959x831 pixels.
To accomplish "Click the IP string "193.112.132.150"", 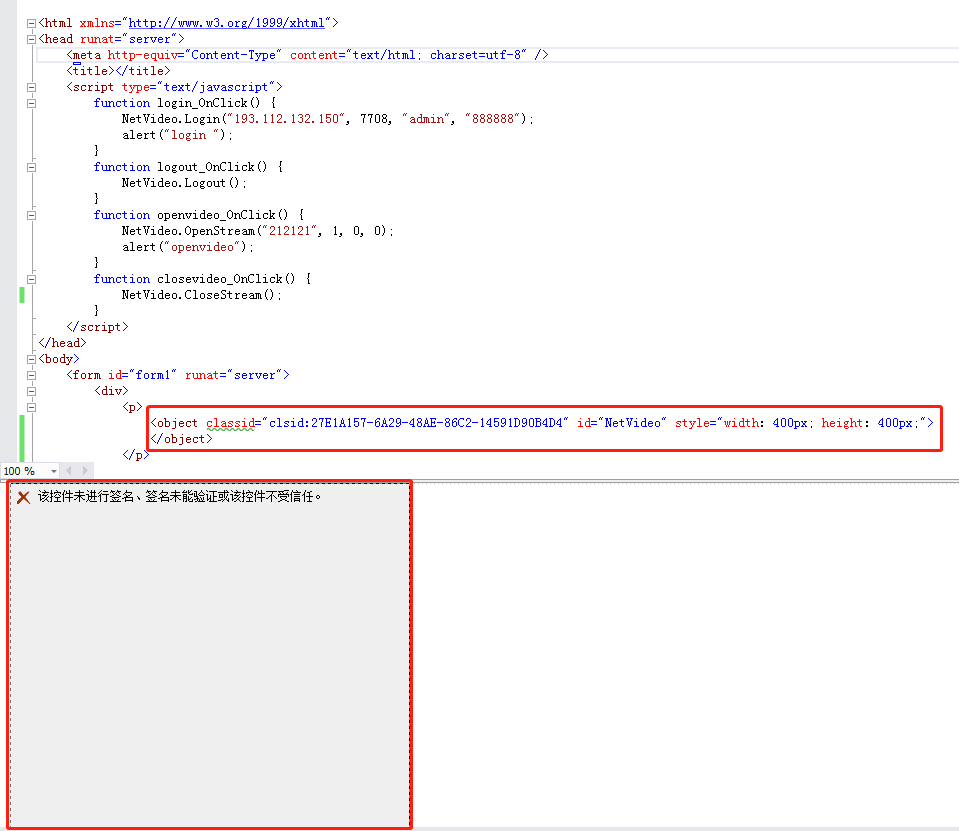I will (x=286, y=119).
